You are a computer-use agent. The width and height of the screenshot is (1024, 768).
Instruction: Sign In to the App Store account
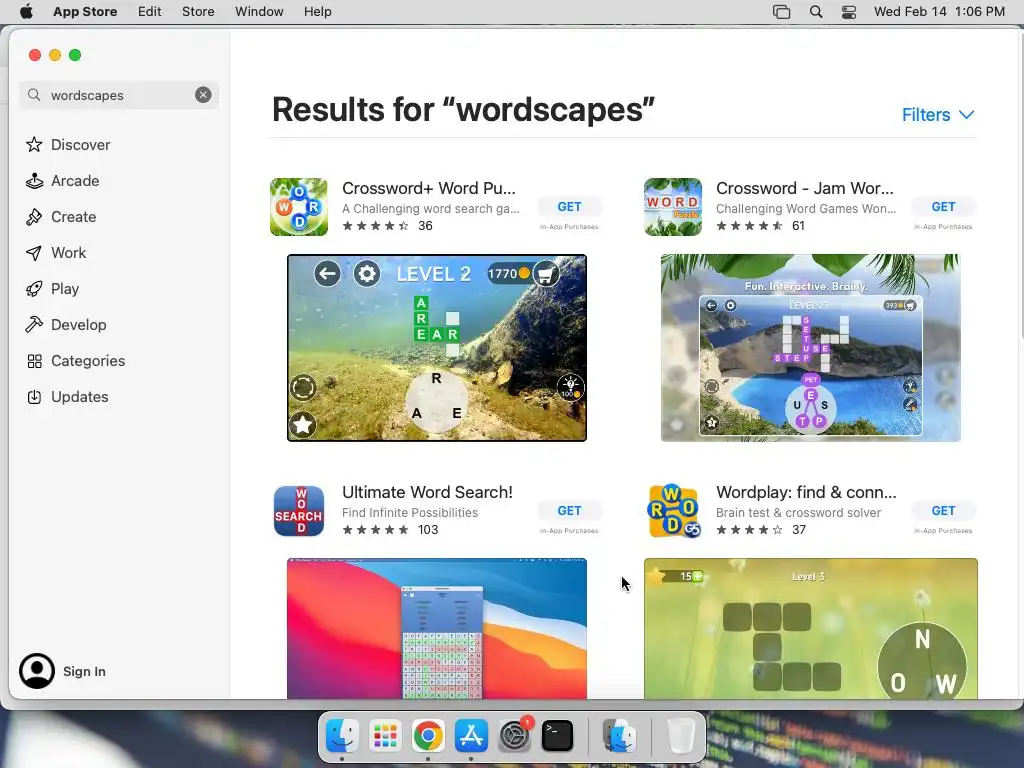point(63,671)
